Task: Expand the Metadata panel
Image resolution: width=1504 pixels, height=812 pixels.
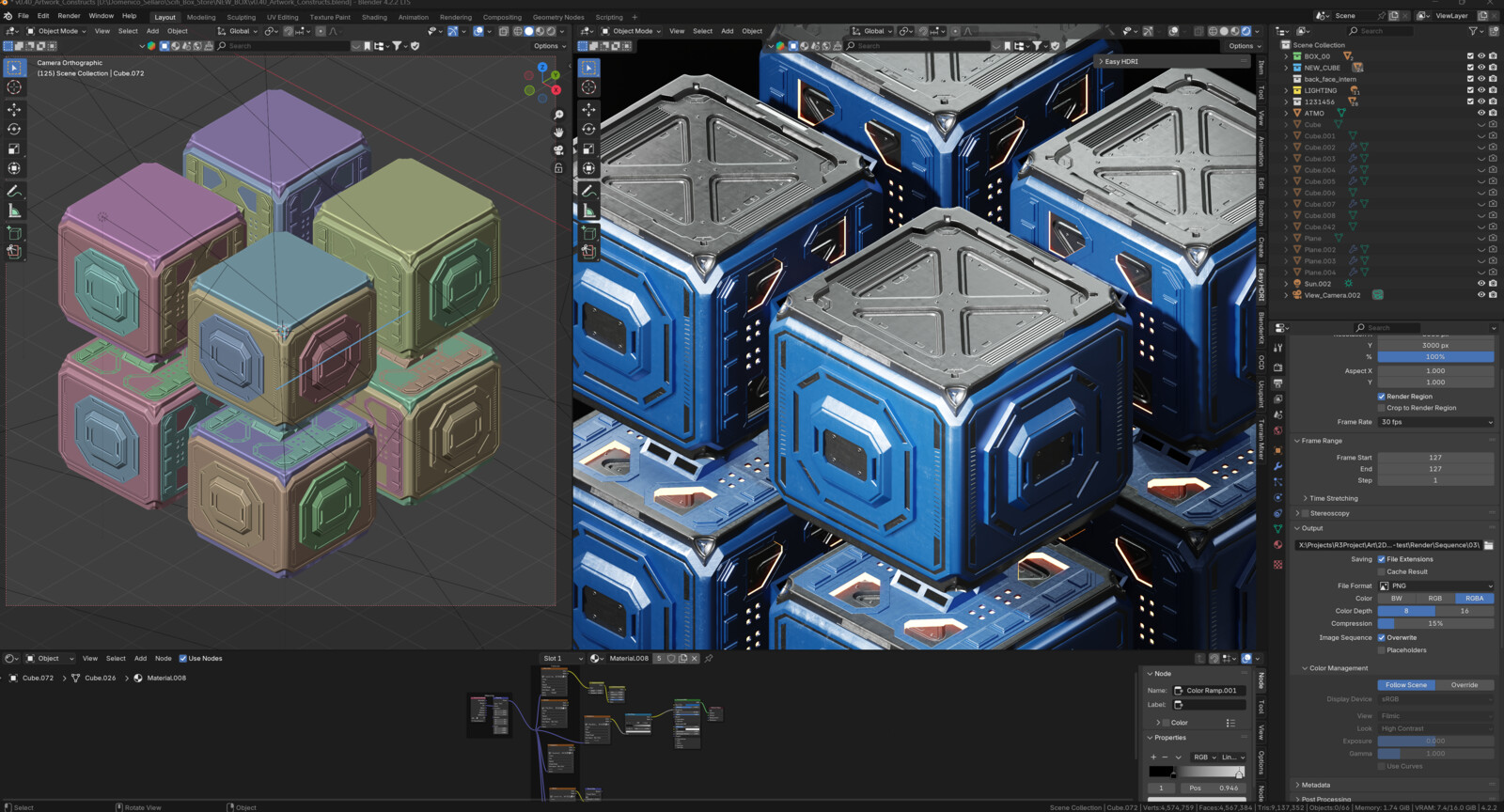Action: pos(1297,785)
